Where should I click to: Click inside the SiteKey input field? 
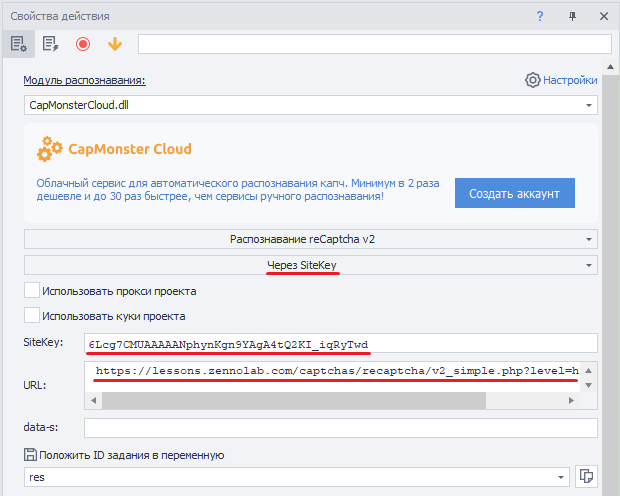[340, 344]
